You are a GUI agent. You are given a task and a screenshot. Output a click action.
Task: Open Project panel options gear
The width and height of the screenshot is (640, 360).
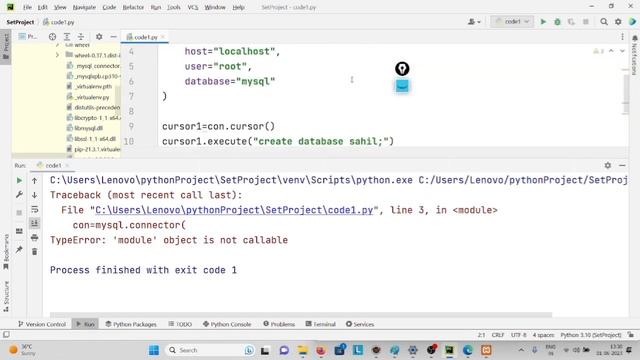[x=99, y=37]
